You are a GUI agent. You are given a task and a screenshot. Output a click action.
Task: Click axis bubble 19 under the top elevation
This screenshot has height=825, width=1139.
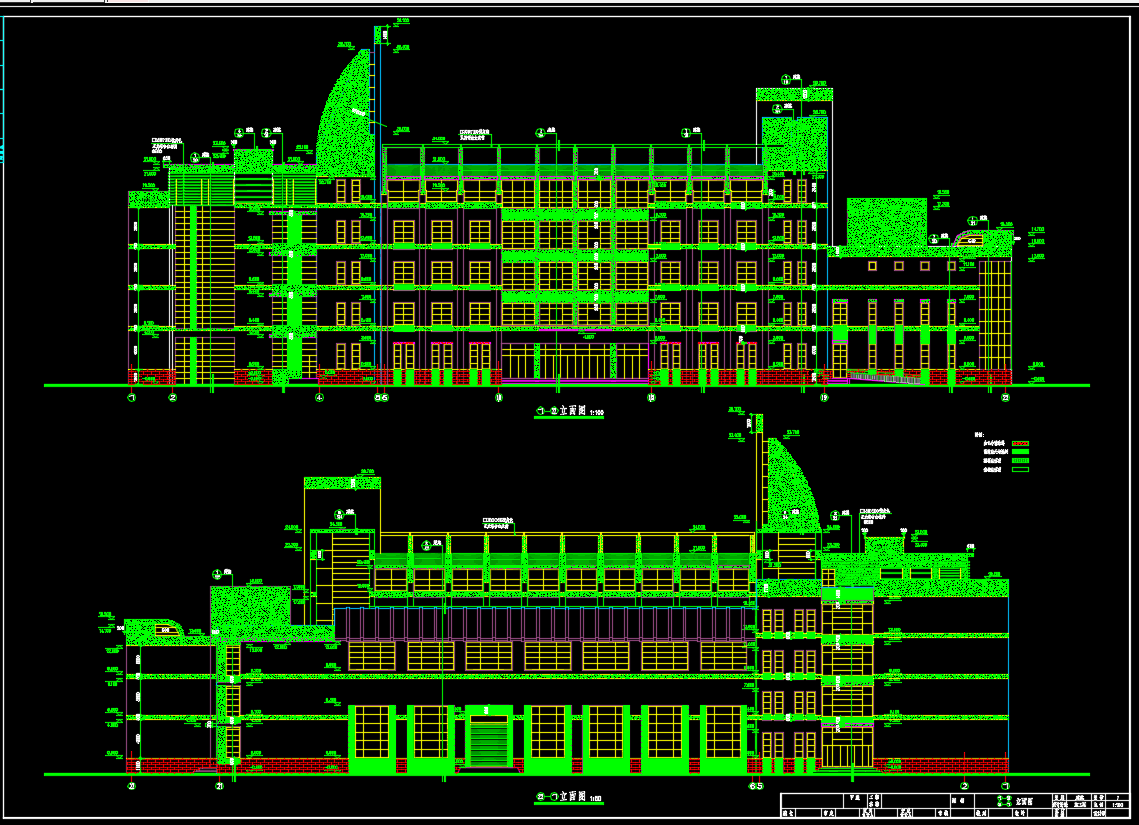[825, 398]
